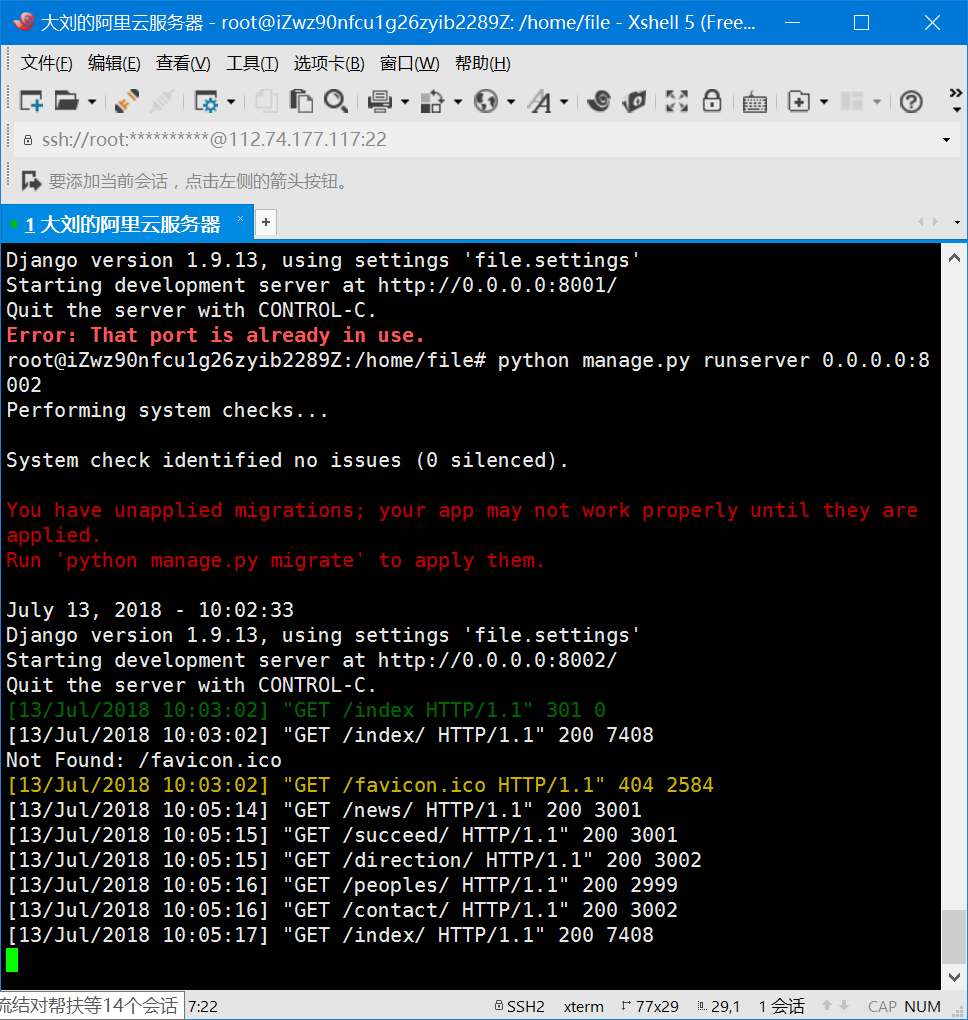Click the font A icon
Screen dimensions: 968x1020
[x=539, y=101]
